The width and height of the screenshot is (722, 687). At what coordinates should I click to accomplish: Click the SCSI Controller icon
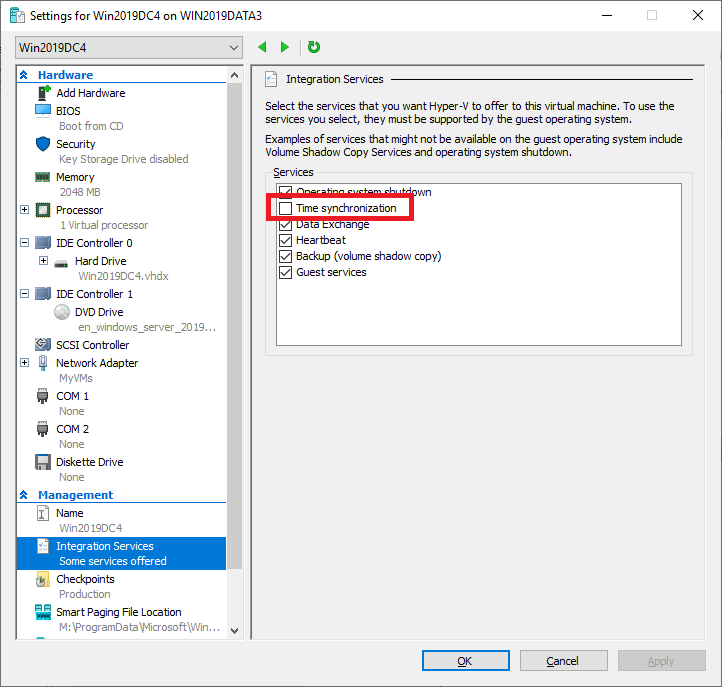point(43,344)
